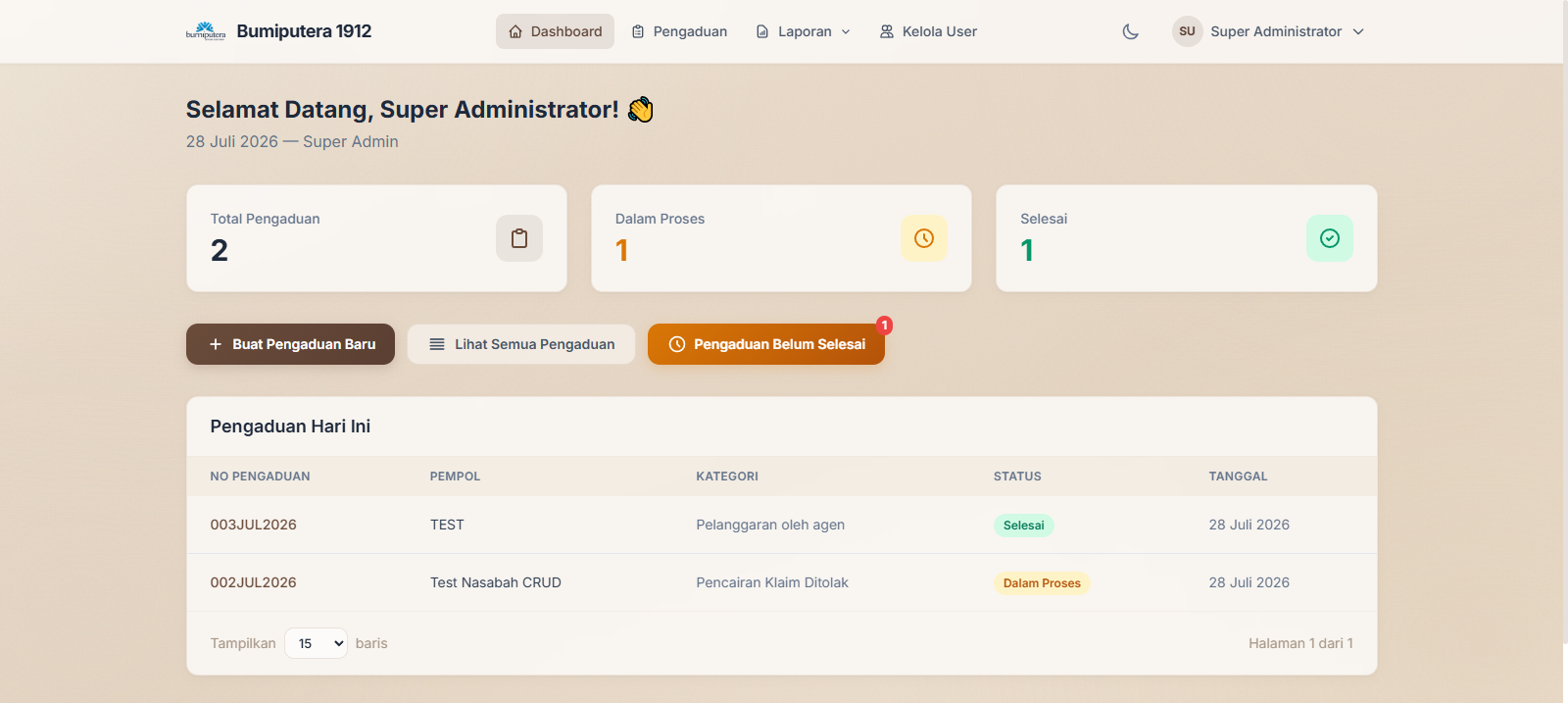Create new complaint with Buat Pengaduan Baru
The height and width of the screenshot is (703, 1568).
[x=290, y=344]
